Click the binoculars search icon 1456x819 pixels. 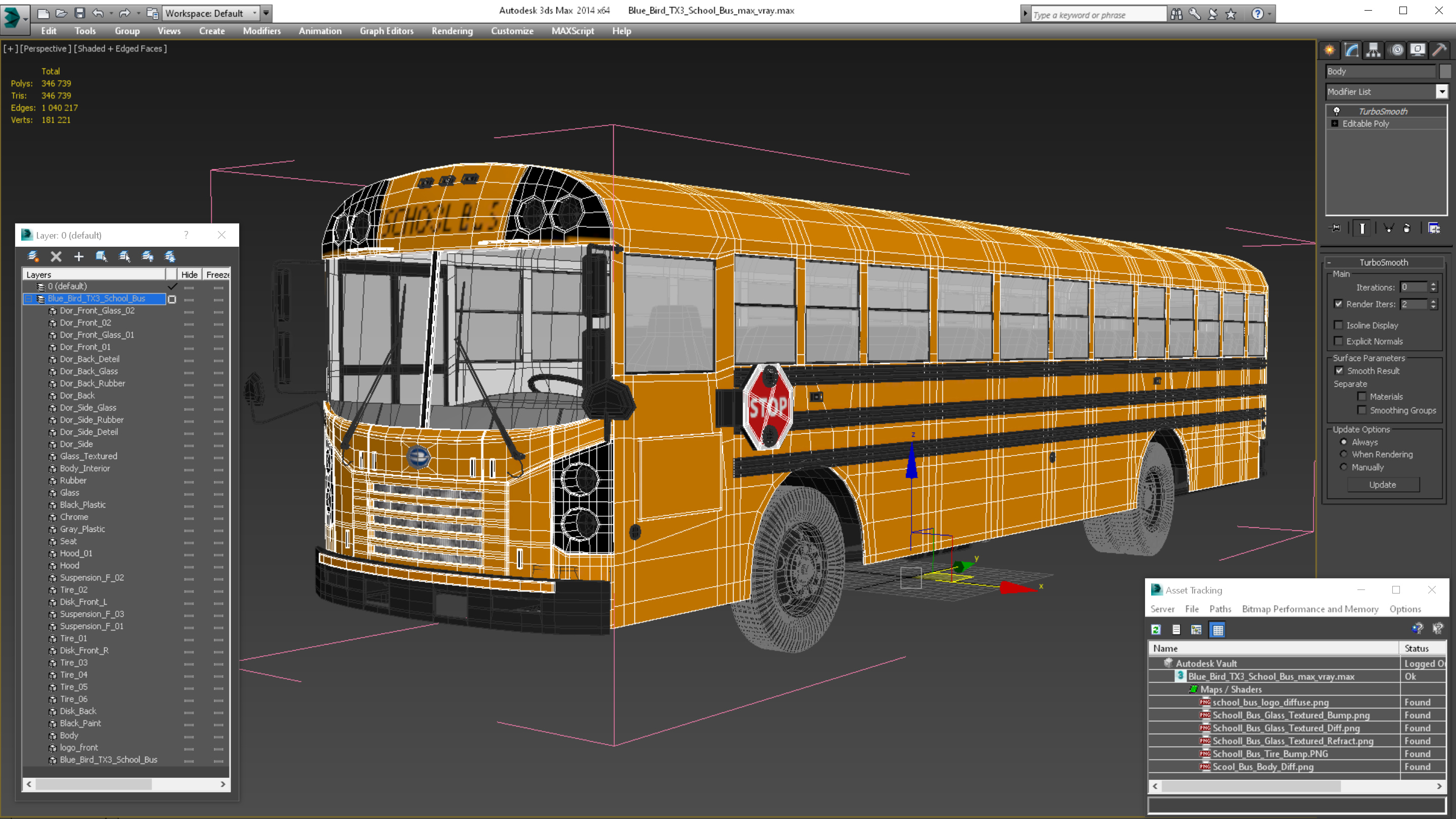click(x=1176, y=14)
